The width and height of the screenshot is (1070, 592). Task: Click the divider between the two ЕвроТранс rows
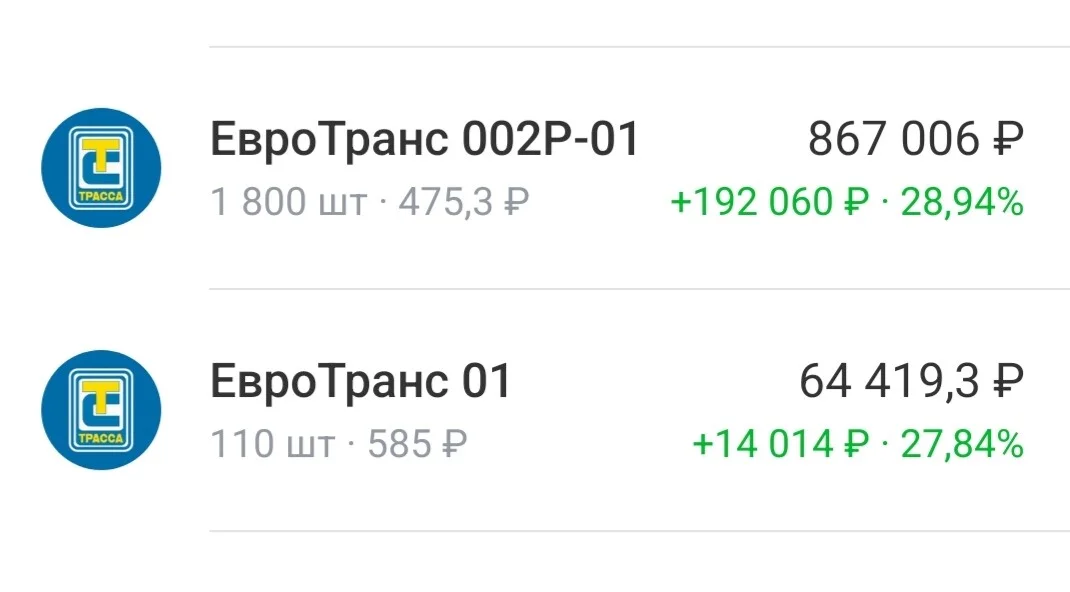point(639,288)
